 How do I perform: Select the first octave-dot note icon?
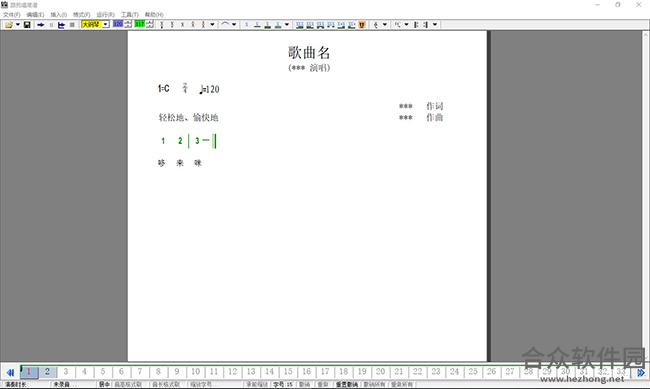point(162,25)
